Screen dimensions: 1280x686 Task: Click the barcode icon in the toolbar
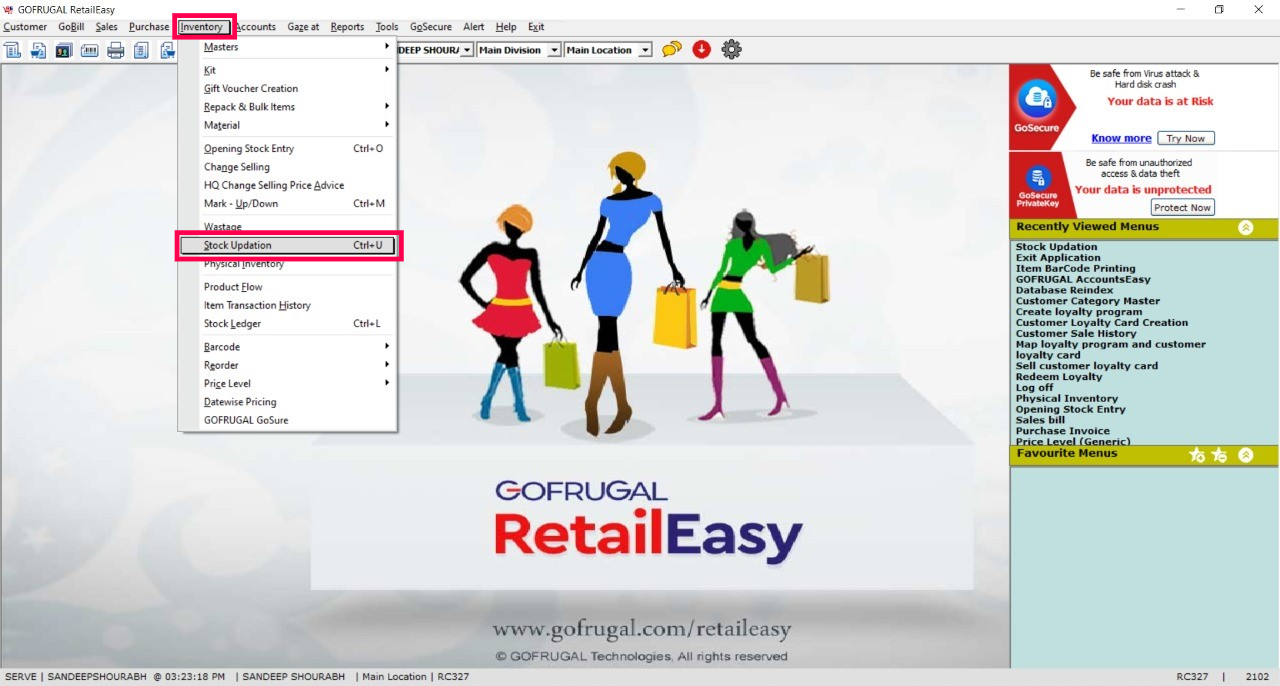pos(89,50)
